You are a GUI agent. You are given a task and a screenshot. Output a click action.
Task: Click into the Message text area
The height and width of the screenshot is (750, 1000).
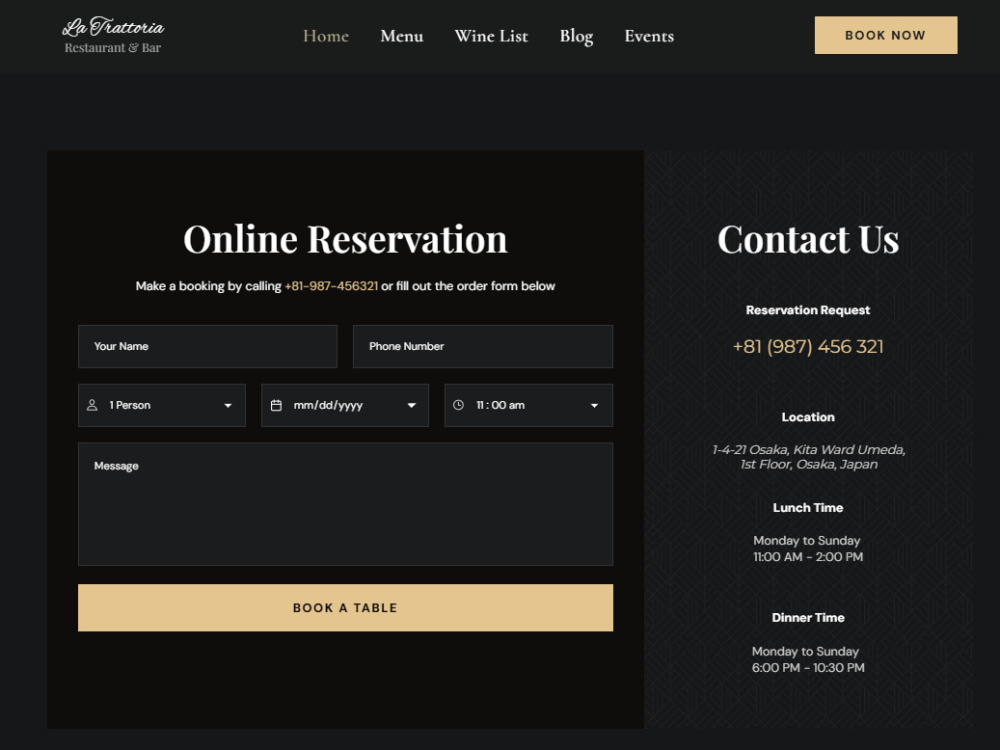point(346,504)
